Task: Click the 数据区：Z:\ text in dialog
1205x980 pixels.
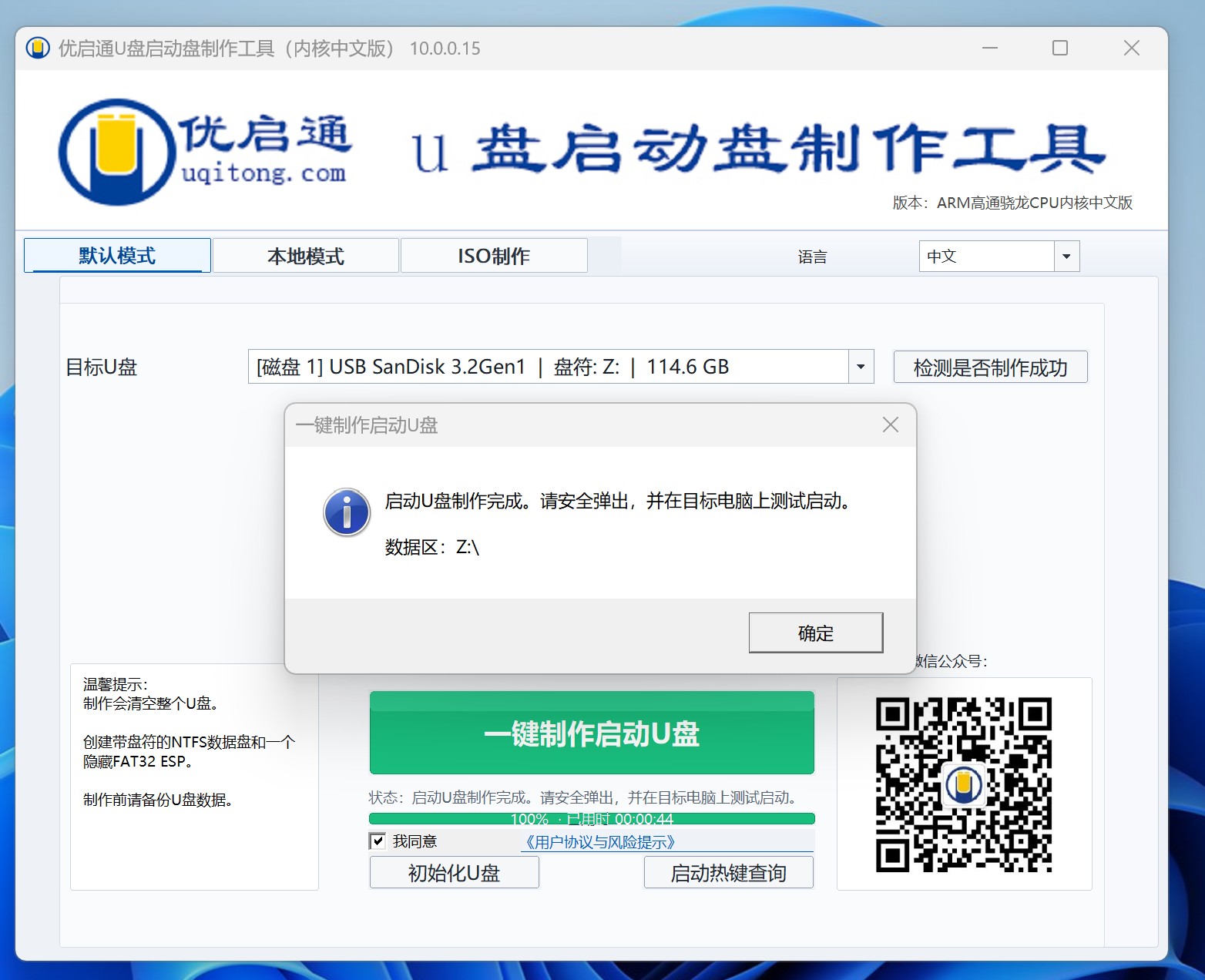Action: tap(431, 547)
